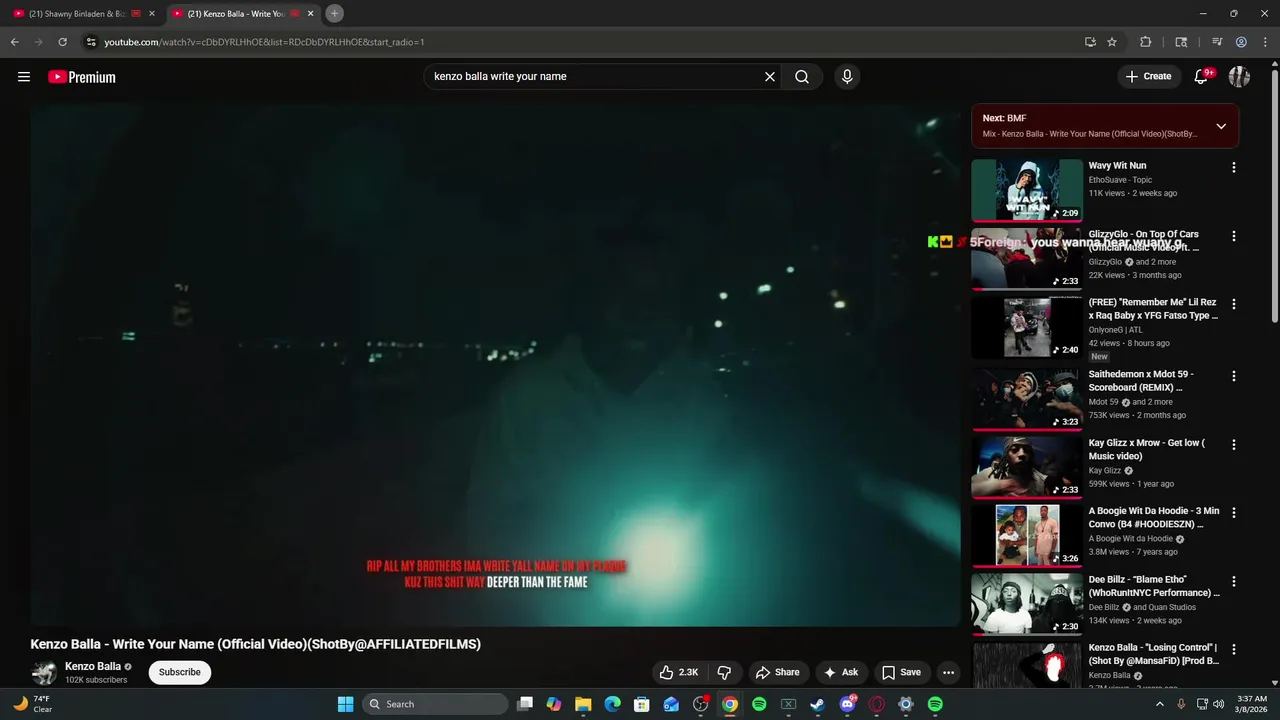Viewport: 1280px width, 720px height.
Task: Open Chrome three-dot menu
Action: [x=1263, y=42]
